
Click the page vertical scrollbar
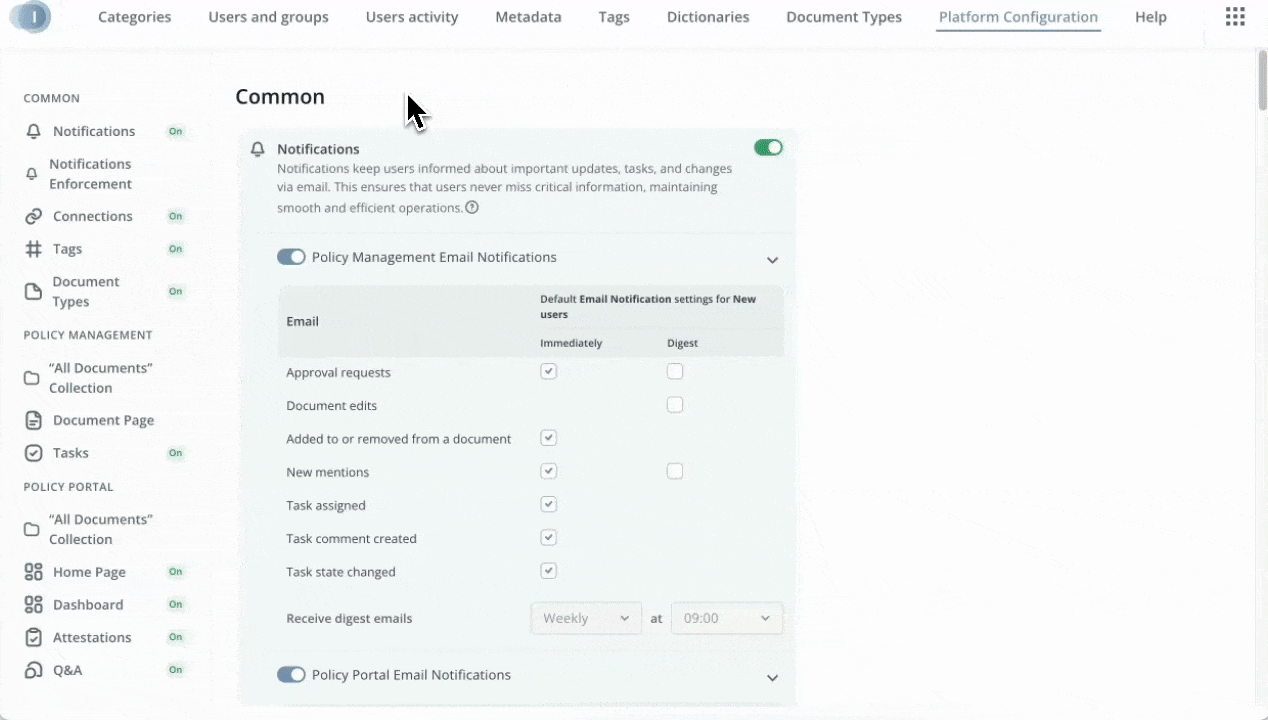(x=1262, y=80)
